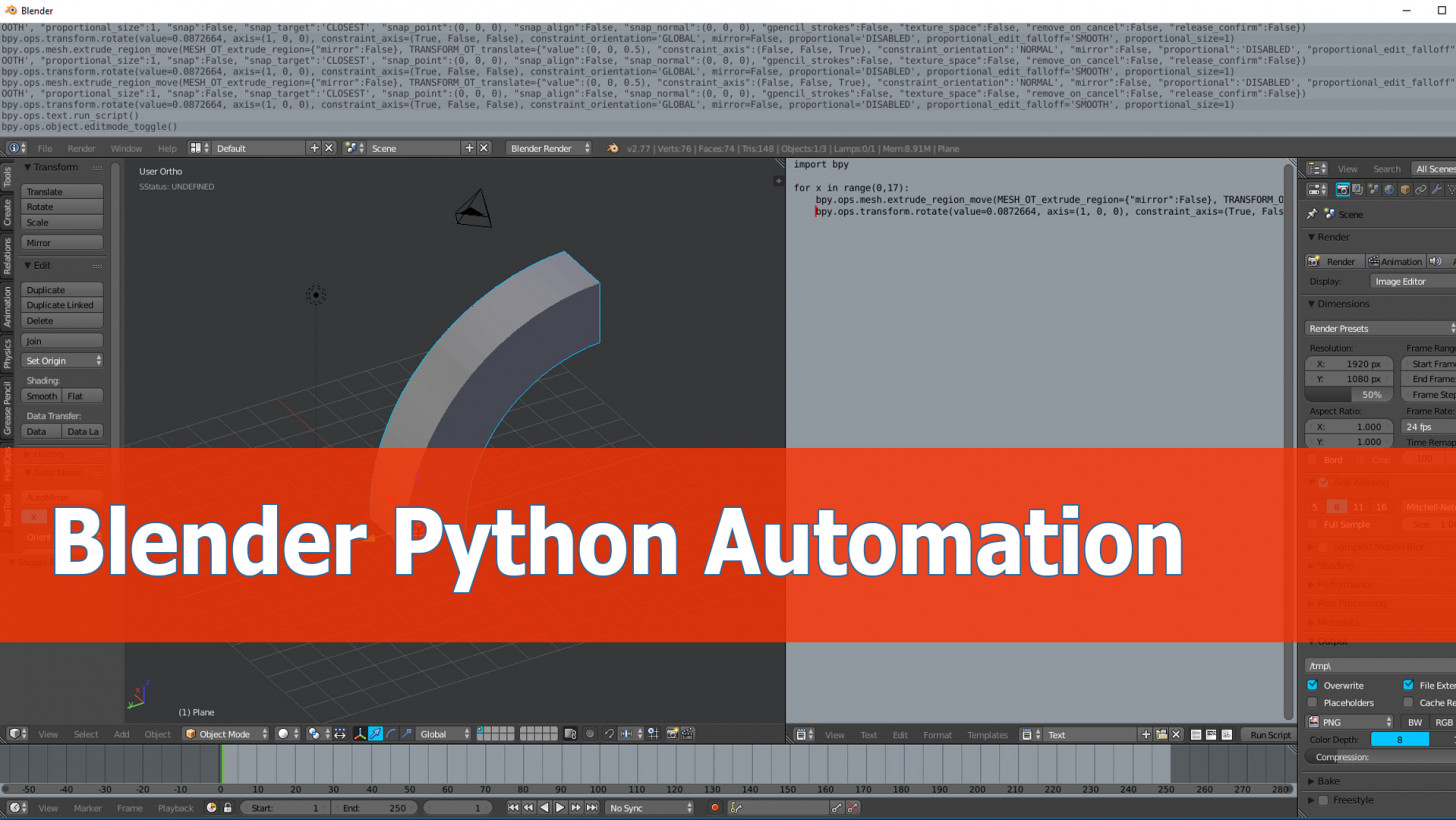Open the Image Editor display dropdown

[x=1412, y=282]
